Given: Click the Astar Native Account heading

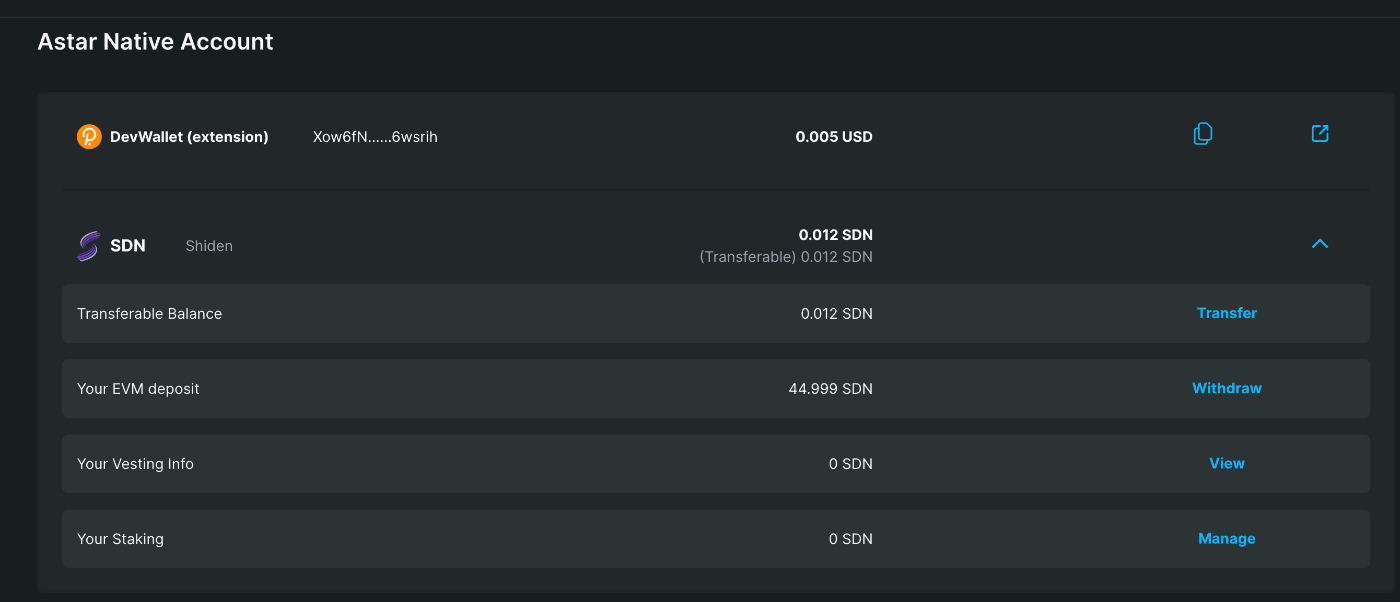Looking at the screenshot, I should coord(155,42).
